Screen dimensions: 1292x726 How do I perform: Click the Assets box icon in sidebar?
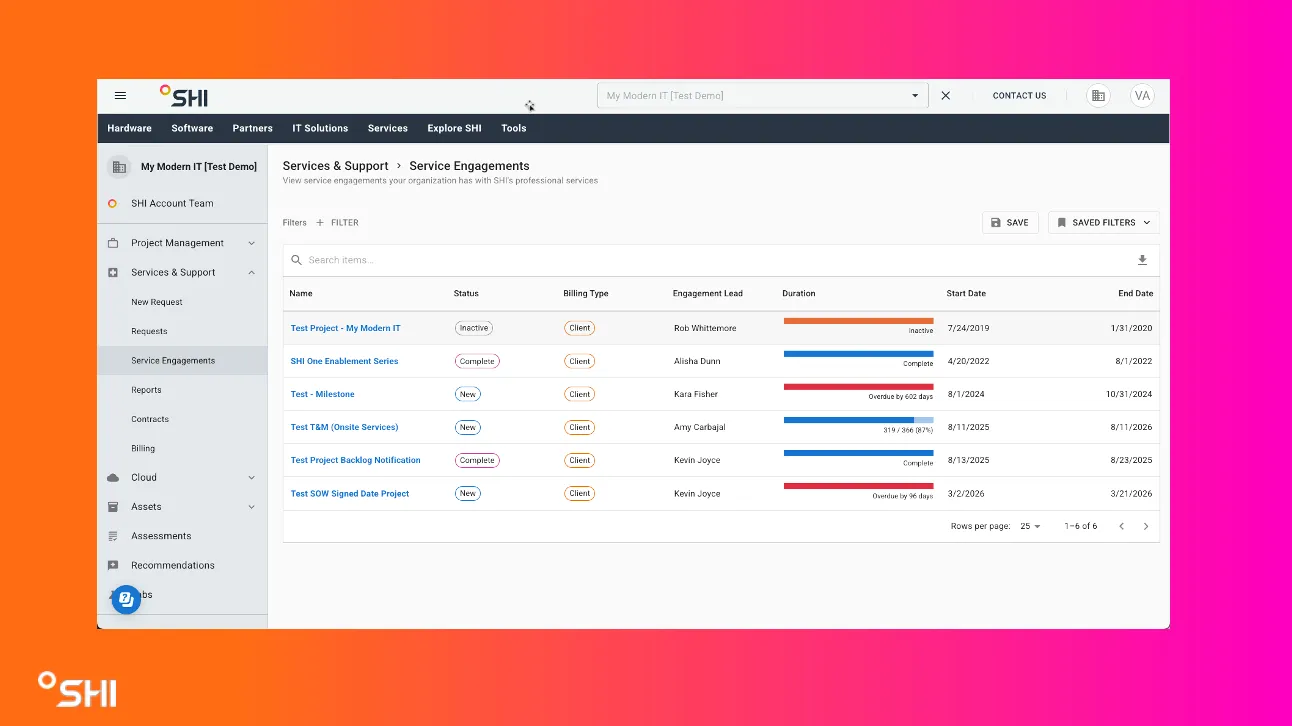coord(113,507)
